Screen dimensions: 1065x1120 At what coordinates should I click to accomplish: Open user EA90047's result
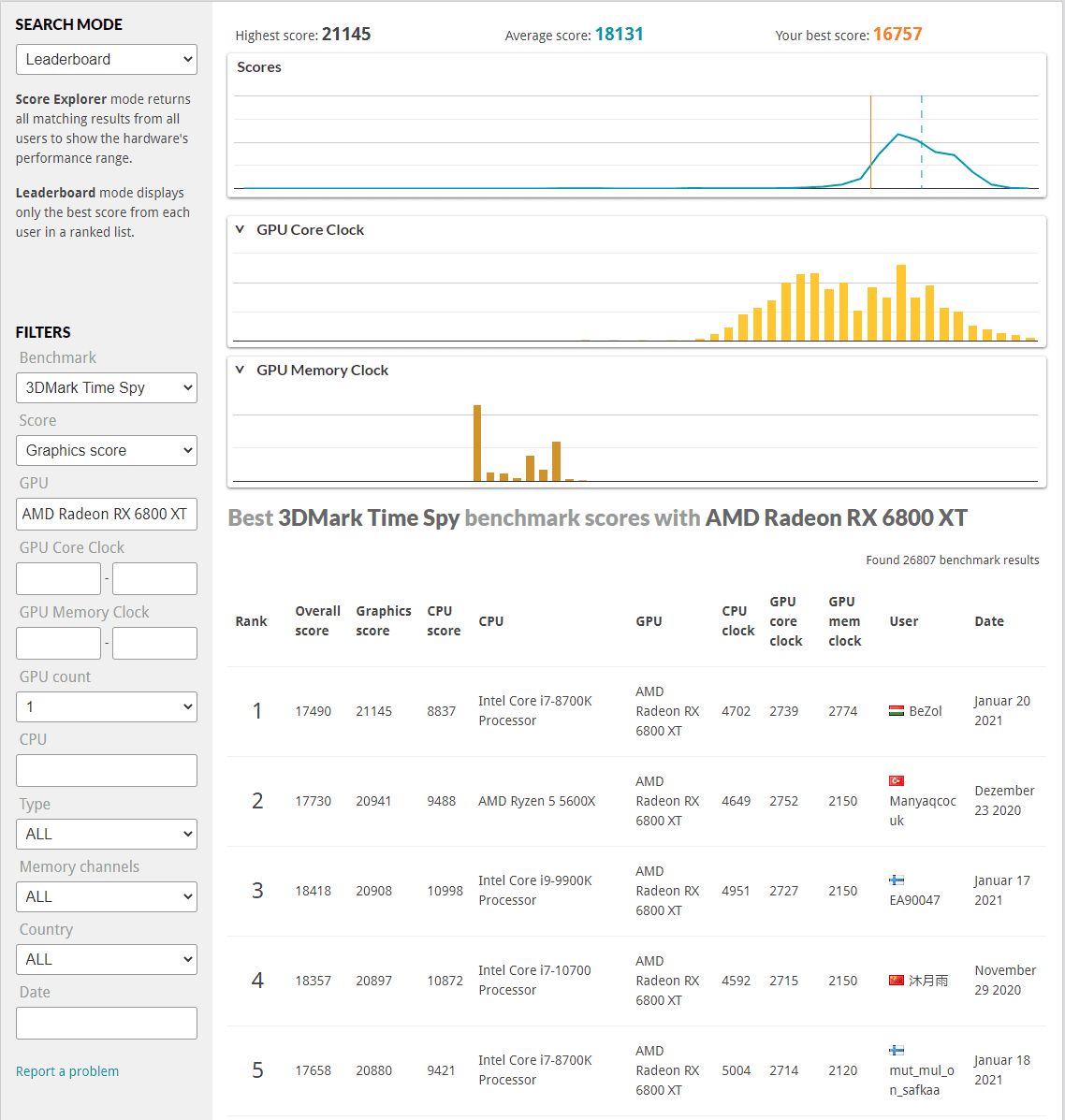coord(914,900)
